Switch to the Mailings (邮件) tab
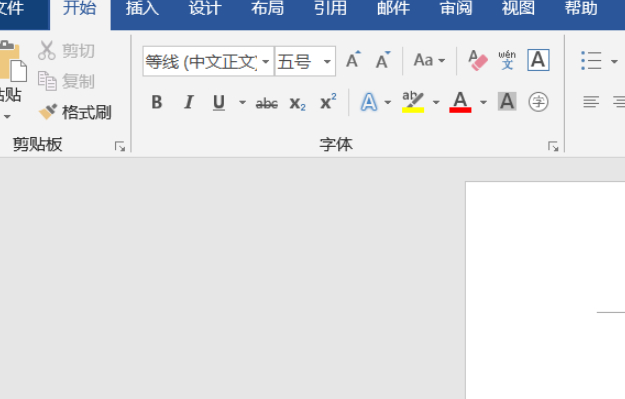Viewport: 625px width, 399px height. click(x=393, y=9)
